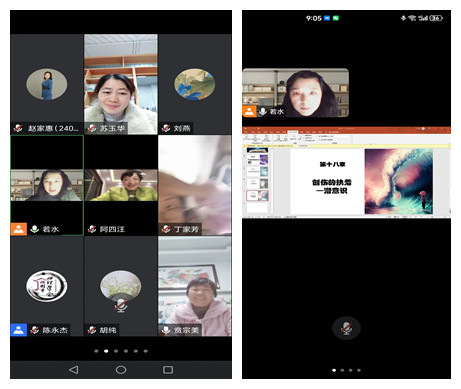
Task: Click microphone icon beside 若水 in grid
Action: [x=34, y=229]
